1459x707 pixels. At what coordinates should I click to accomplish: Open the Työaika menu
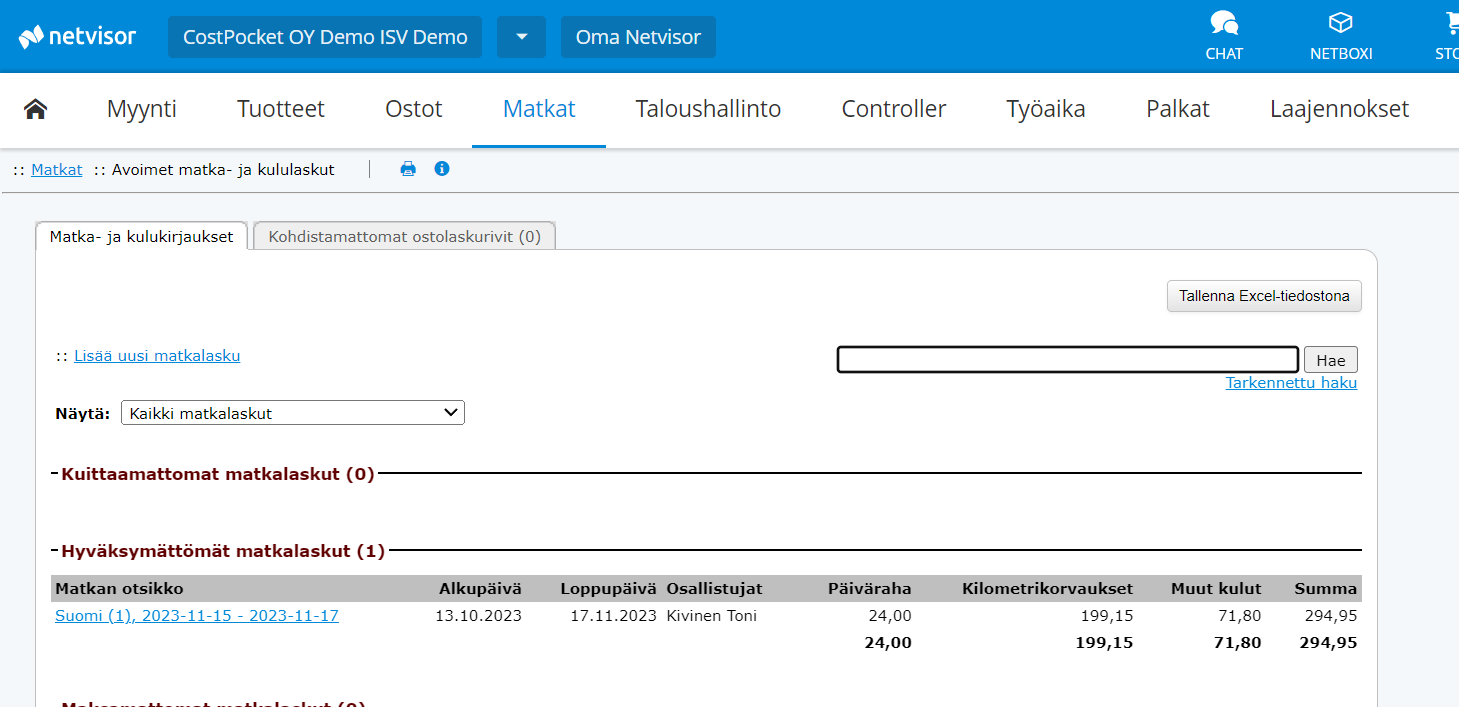[1046, 109]
